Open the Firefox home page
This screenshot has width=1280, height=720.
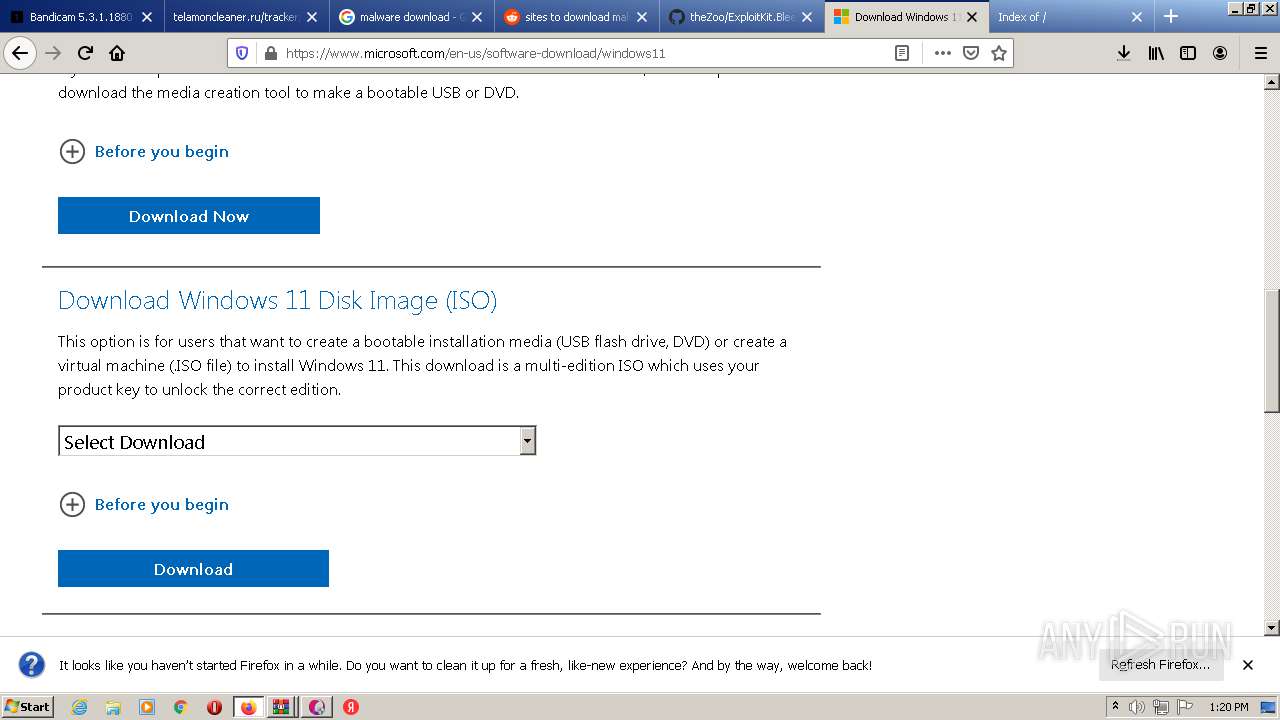(x=117, y=53)
